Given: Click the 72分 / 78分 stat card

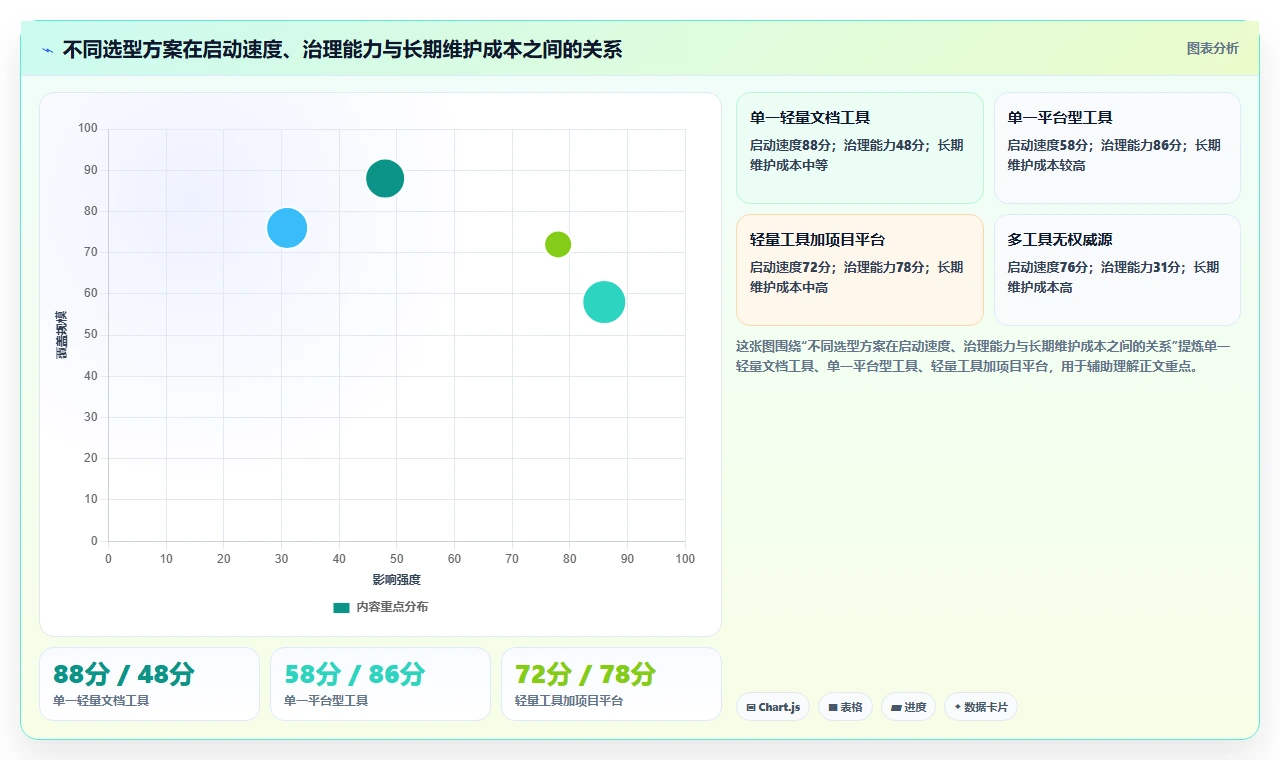Looking at the screenshot, I should [611, 684].
